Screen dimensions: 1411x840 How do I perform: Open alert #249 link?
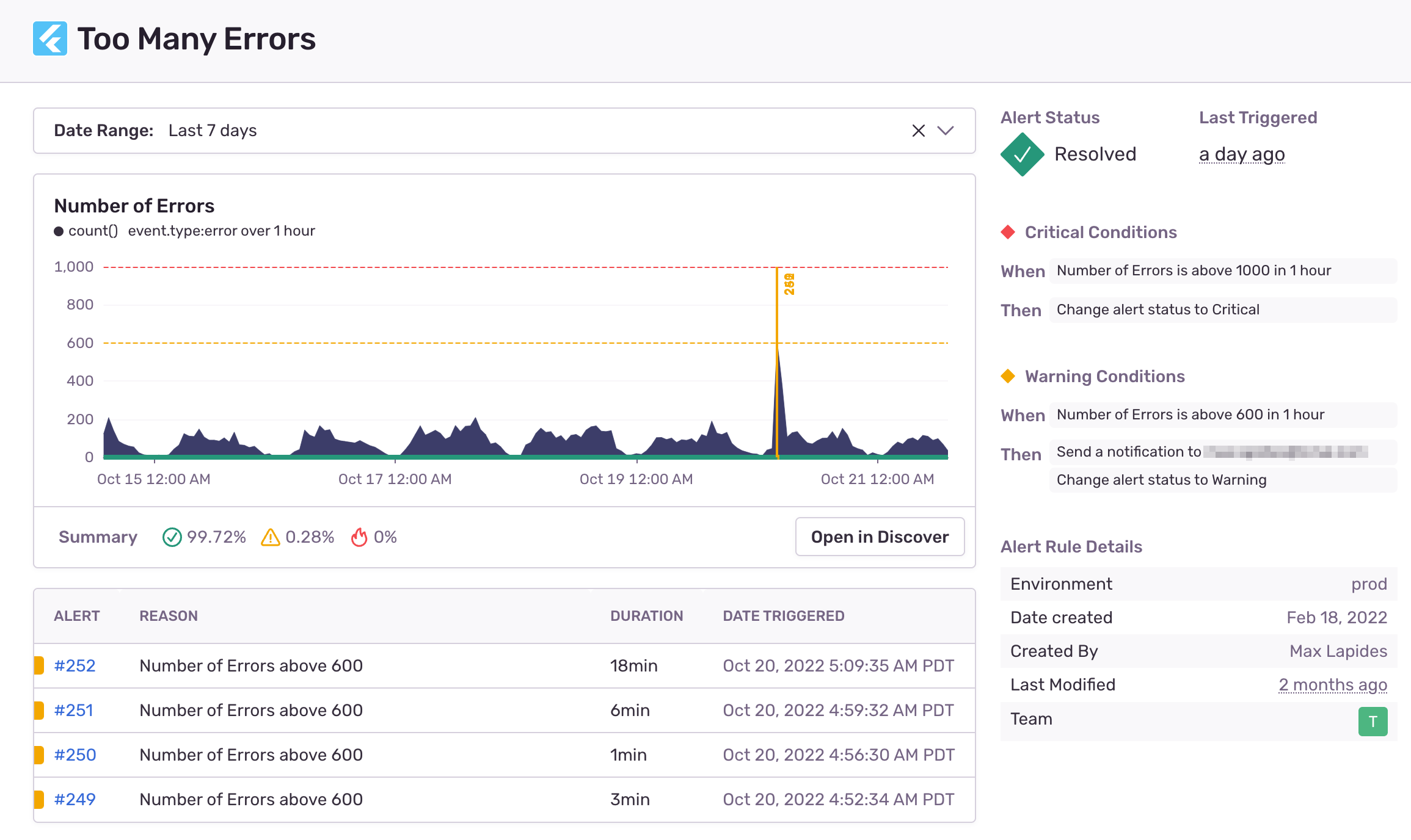(75, 799)
